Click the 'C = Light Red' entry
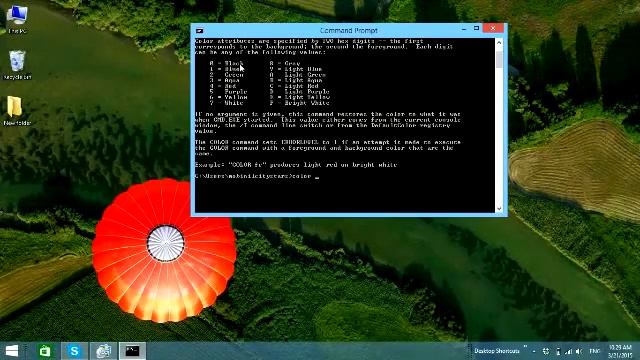 (x=294, y=86)
